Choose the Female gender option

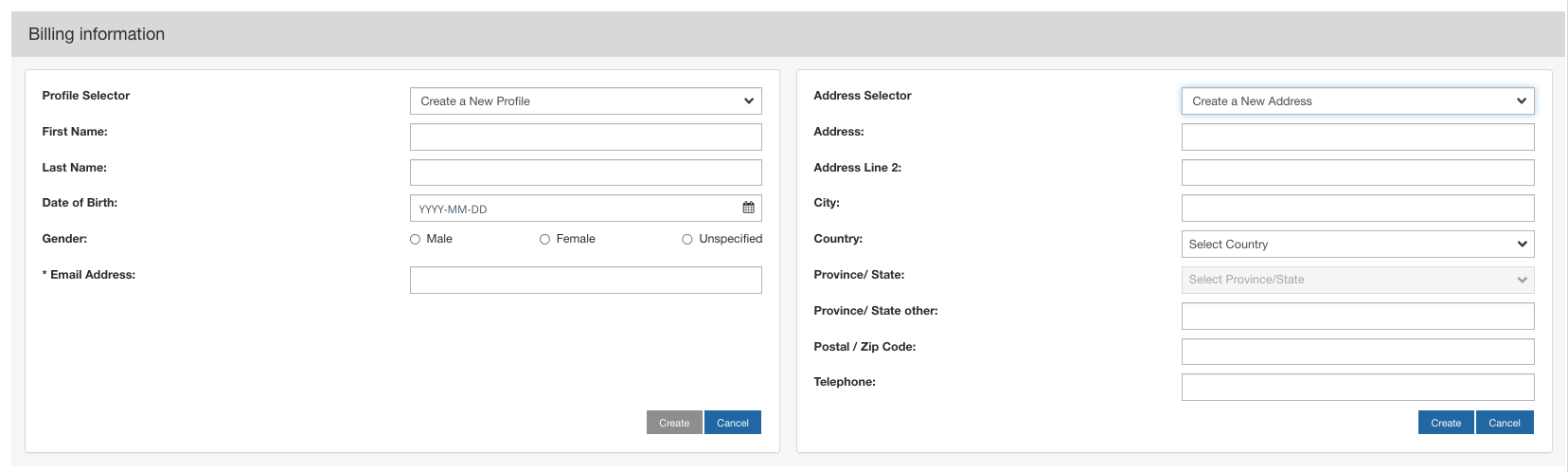544,240
